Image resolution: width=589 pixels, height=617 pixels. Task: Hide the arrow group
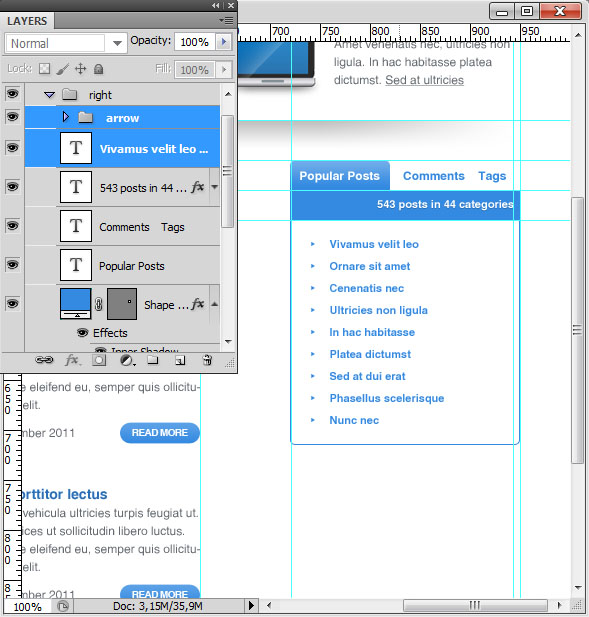pyautogui.click(x=12, y=117)
